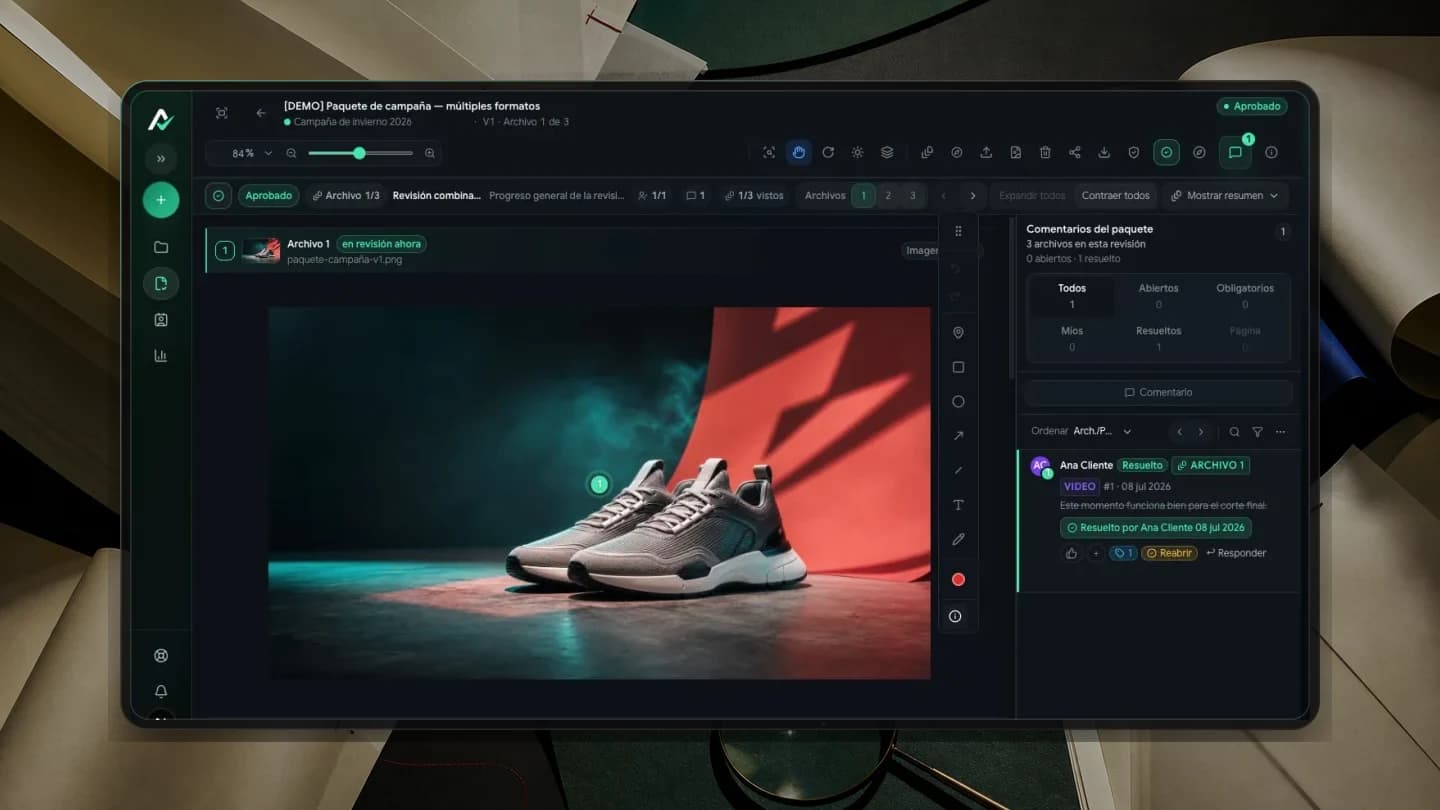Open the notifications bell in sidebar
1440x810 pixels.
click(161, 691)
